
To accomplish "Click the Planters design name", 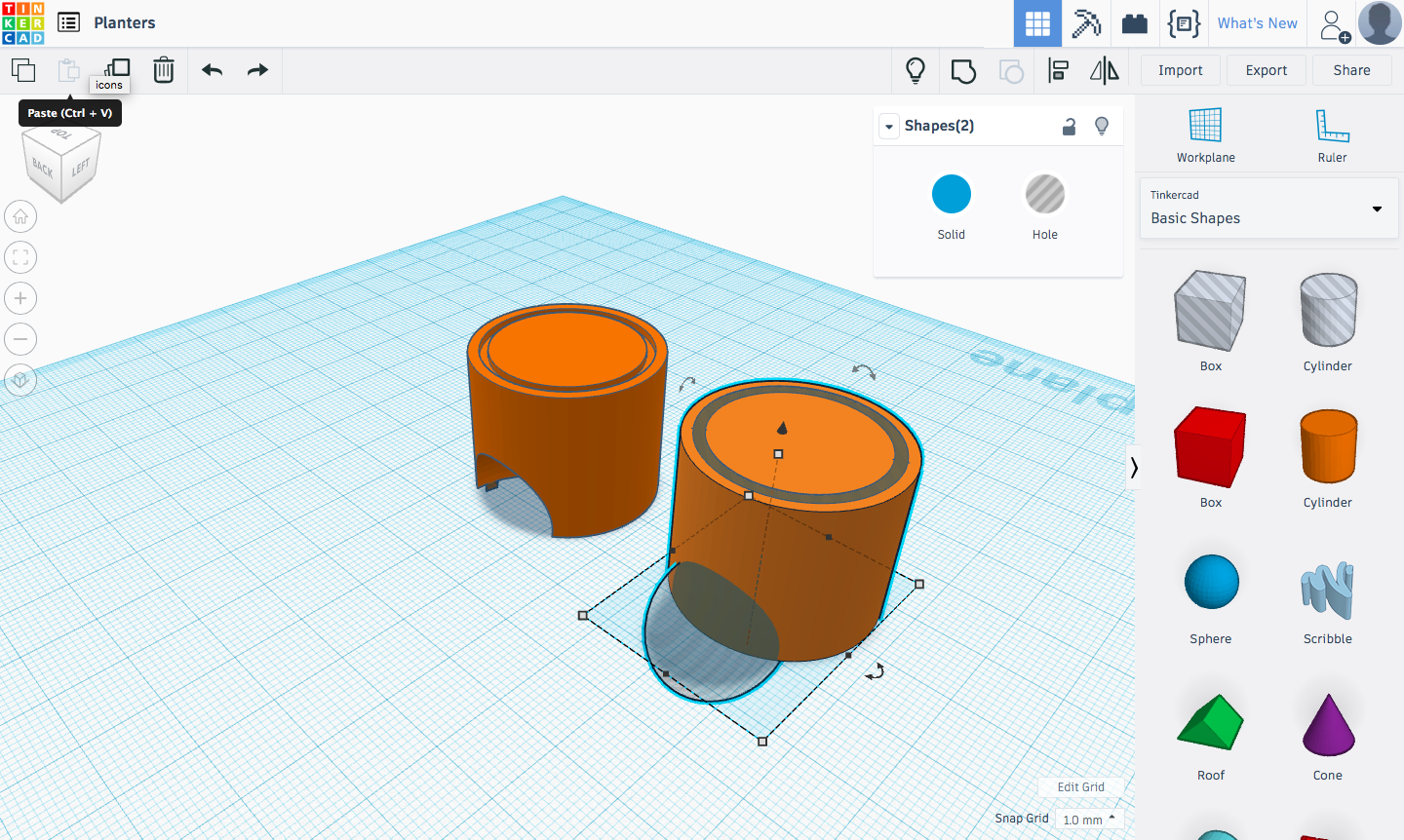I will click(125, 22).
